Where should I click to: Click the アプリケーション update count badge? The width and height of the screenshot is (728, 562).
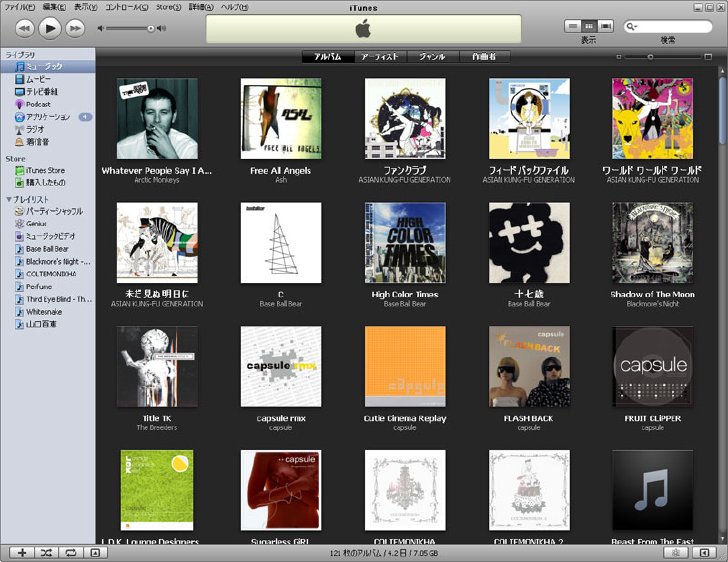pos(85,117)
